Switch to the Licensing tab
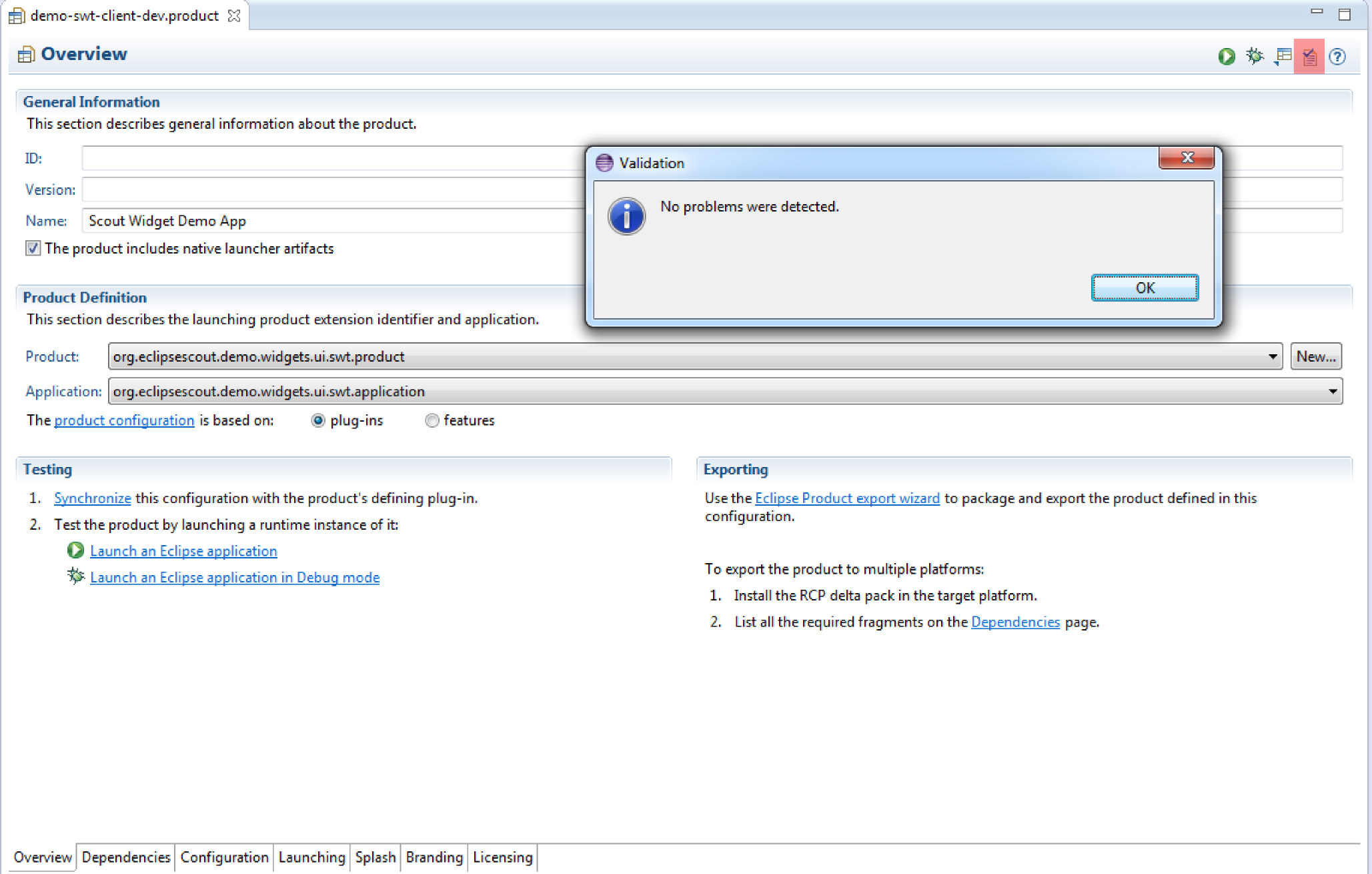 502,857
